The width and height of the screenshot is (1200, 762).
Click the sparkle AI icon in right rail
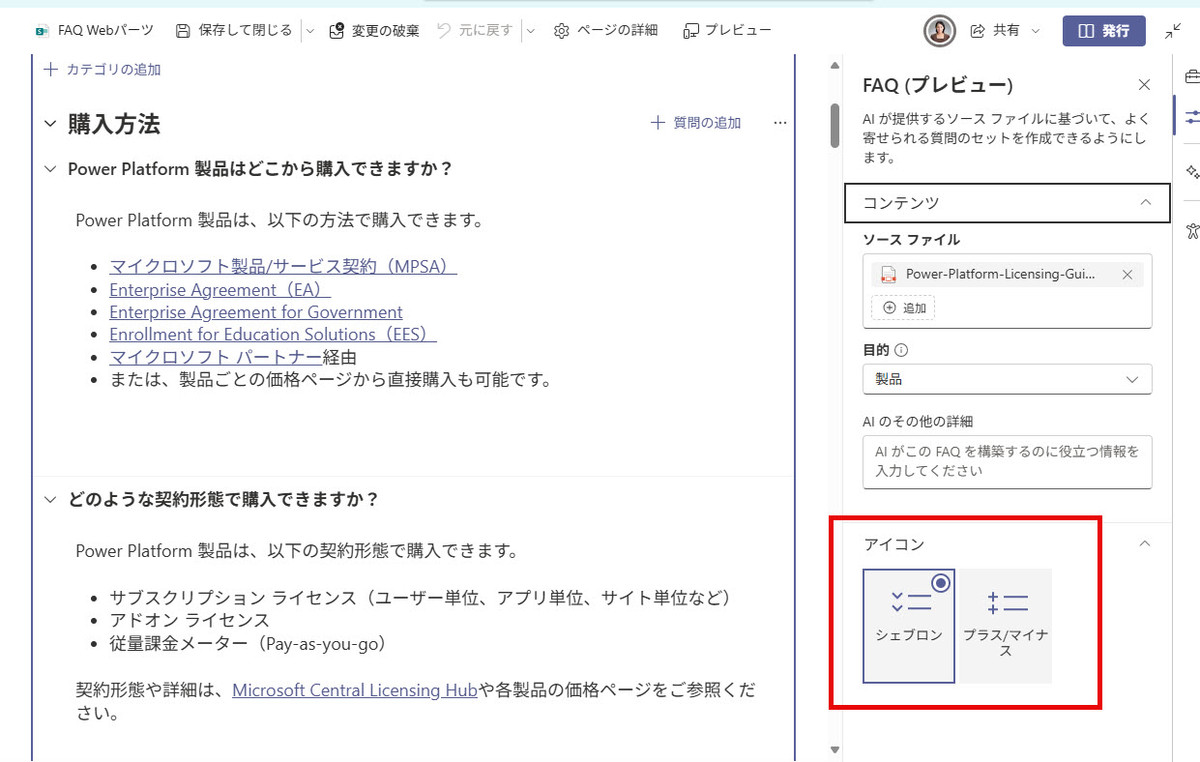[1191, 170]
